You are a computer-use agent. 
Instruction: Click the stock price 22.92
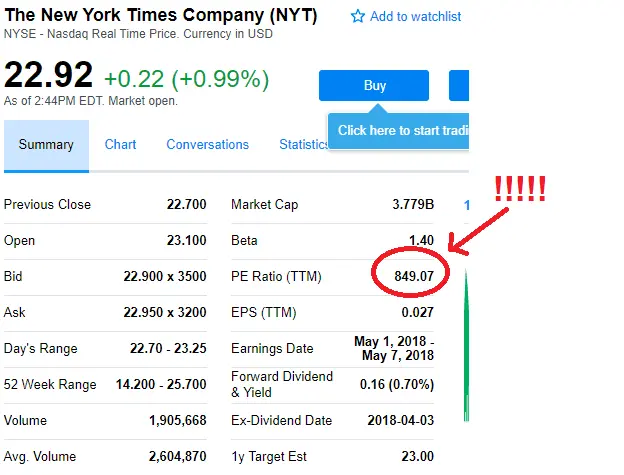(x=48, y=76)
